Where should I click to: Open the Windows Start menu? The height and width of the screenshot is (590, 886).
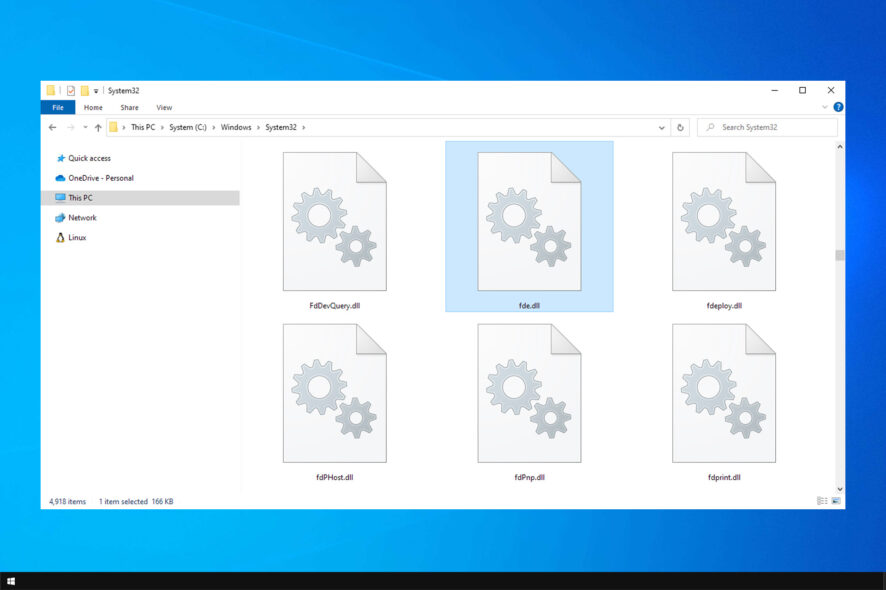coord(11,581)
